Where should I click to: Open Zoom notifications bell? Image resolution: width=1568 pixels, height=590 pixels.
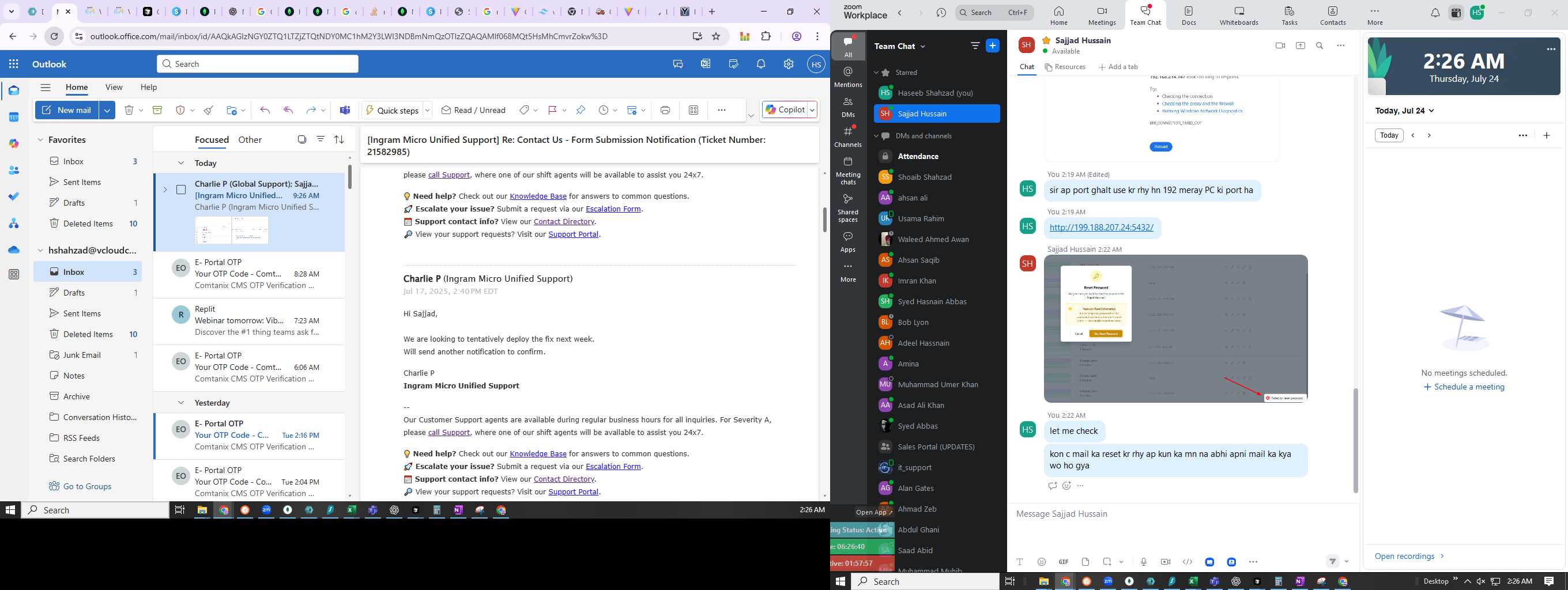point(1435,13)
